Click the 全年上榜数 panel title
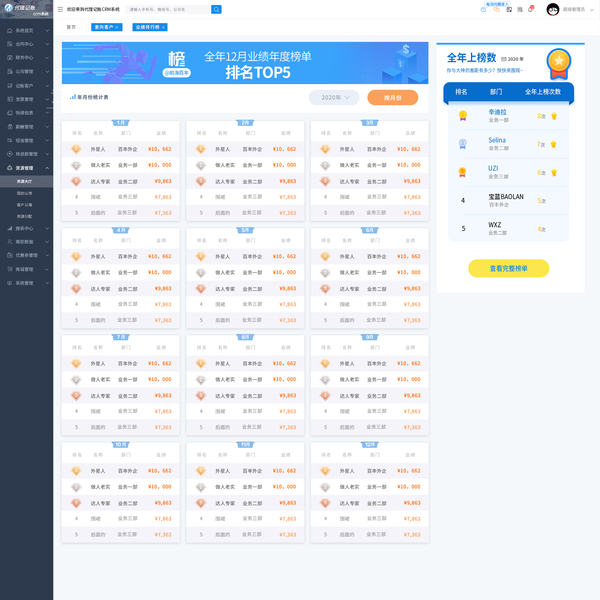 471,58
